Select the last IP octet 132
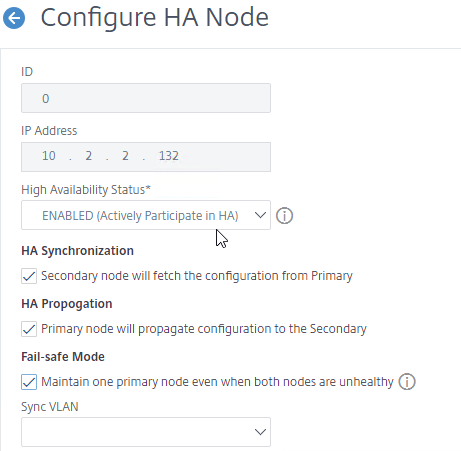This screenshot has width=461, height=451. point(169,156)
